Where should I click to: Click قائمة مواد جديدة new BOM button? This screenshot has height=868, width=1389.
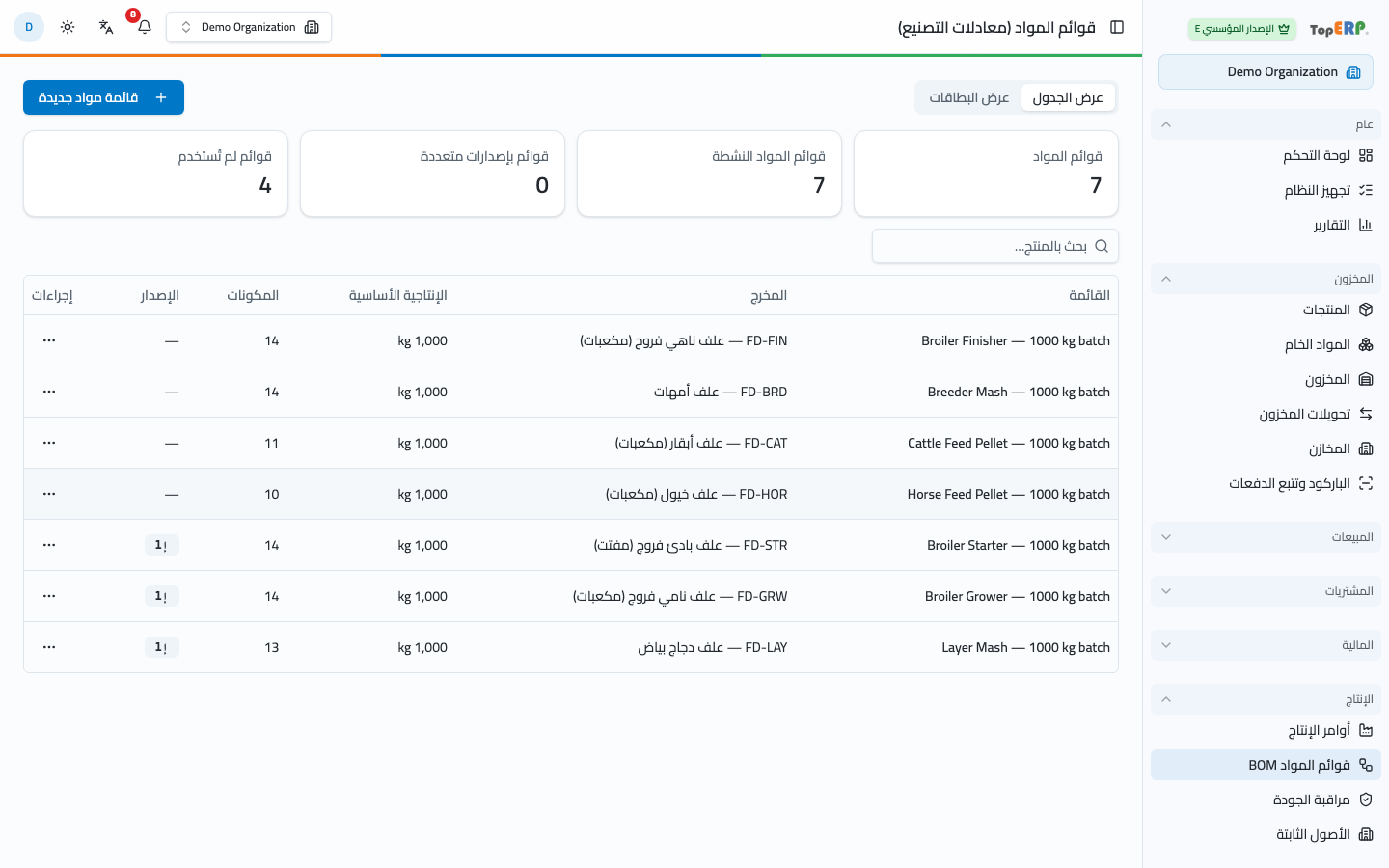point(103,97)
